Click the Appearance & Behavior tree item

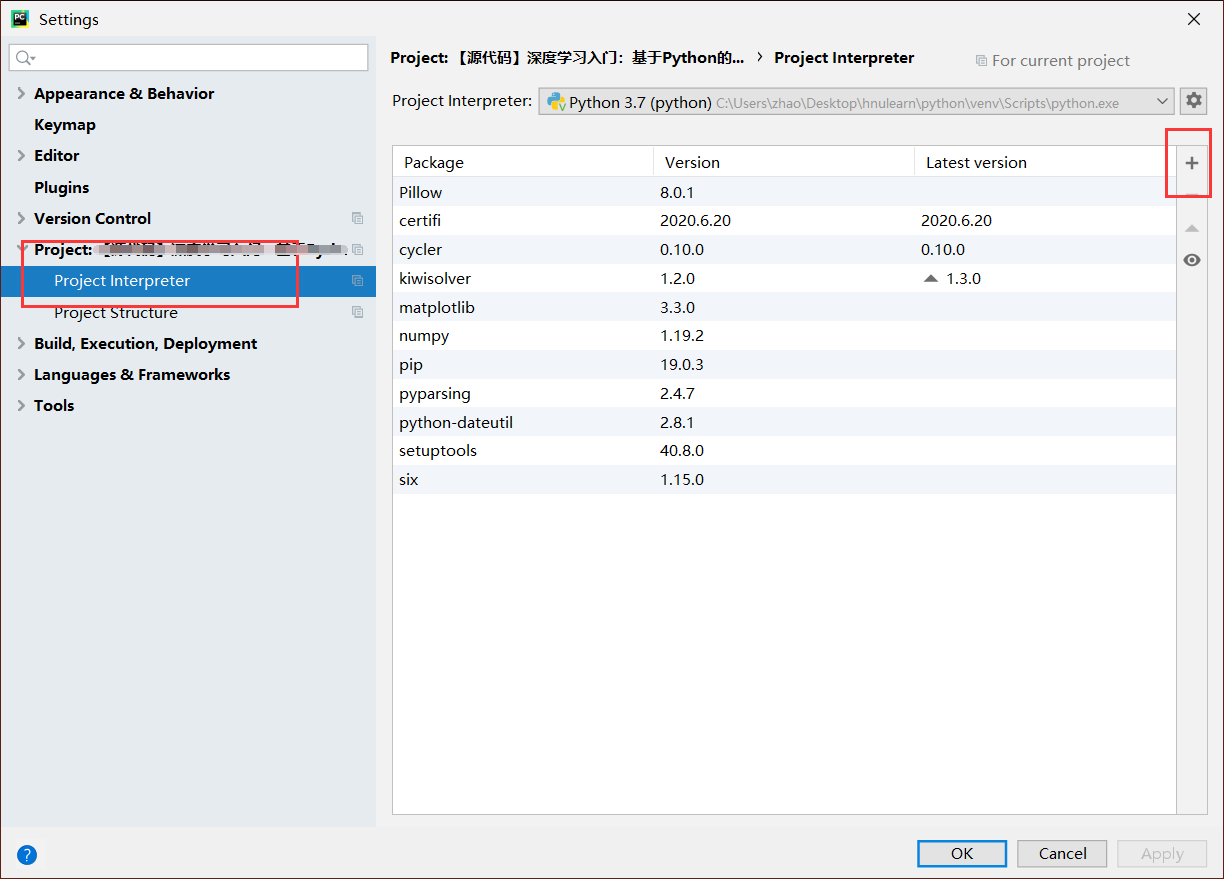[124, 94]
